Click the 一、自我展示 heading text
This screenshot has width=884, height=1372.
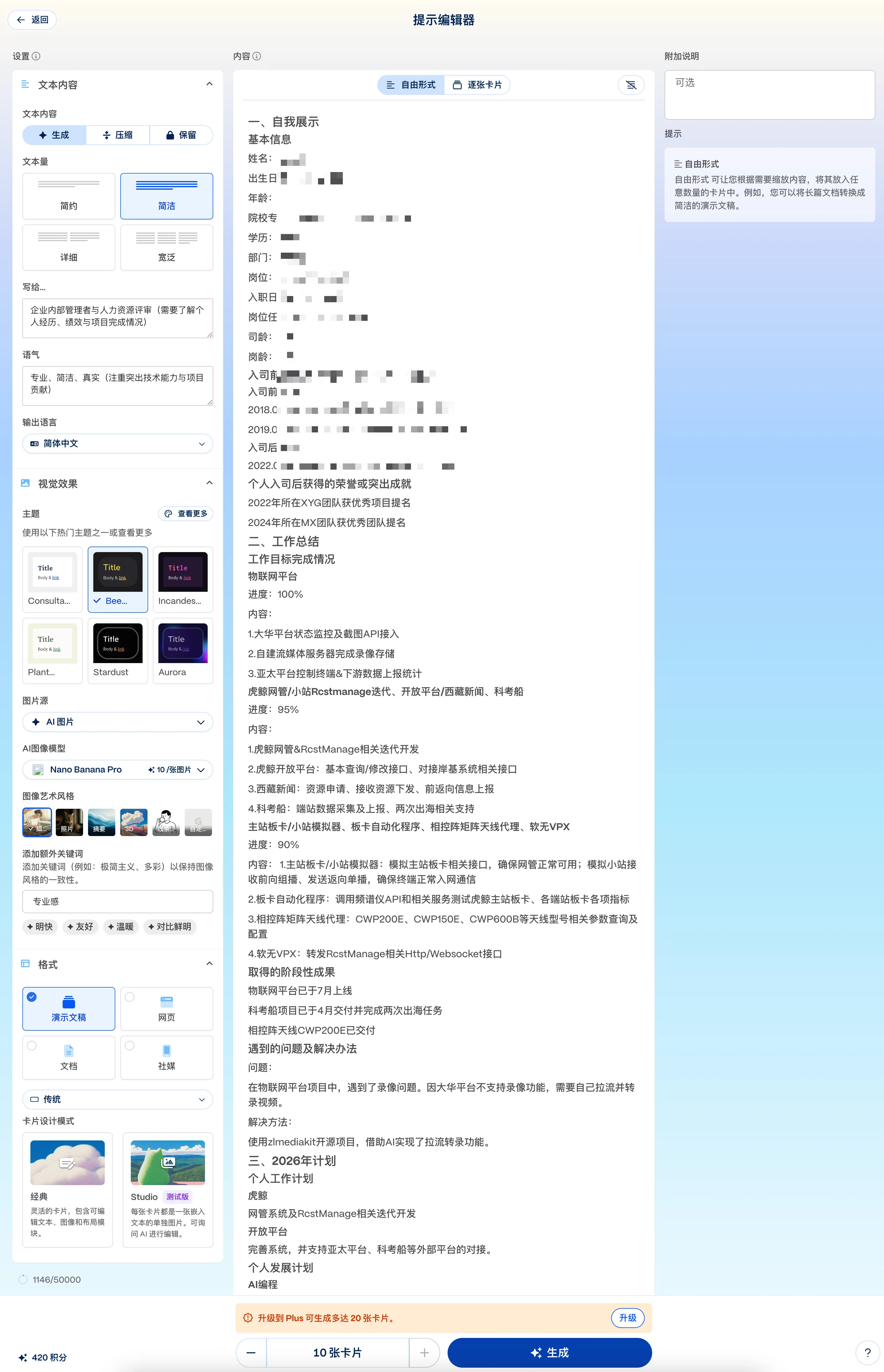point(284,122)
